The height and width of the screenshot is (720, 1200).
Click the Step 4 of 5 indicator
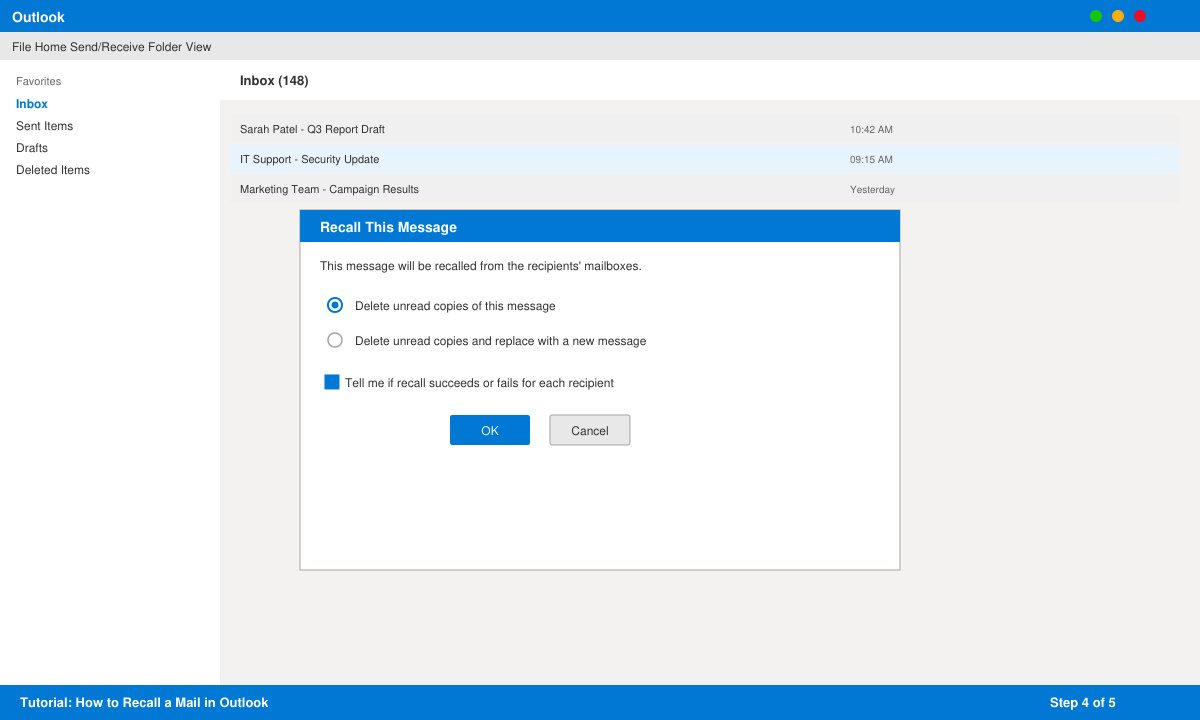(x=1082, y=703)
